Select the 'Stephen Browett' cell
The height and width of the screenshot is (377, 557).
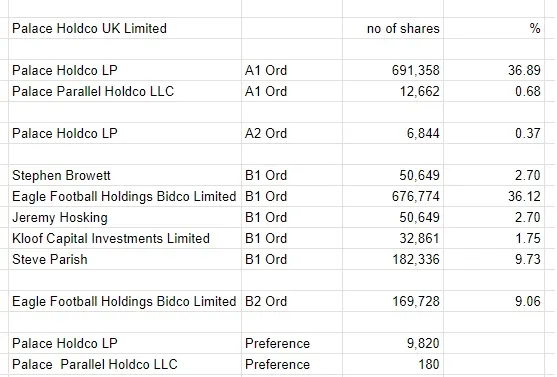(125, 175)
